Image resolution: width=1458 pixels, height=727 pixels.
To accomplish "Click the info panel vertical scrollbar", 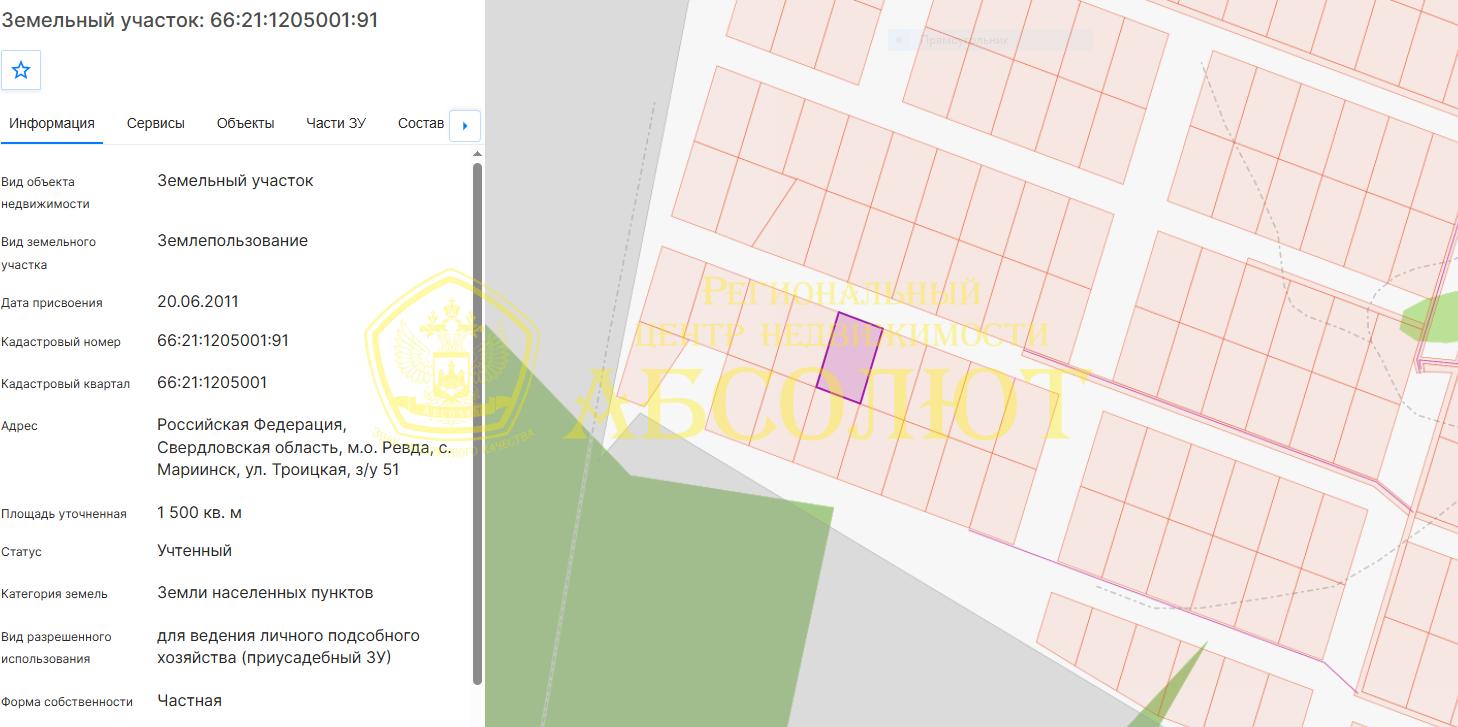I will coord(477,423).
